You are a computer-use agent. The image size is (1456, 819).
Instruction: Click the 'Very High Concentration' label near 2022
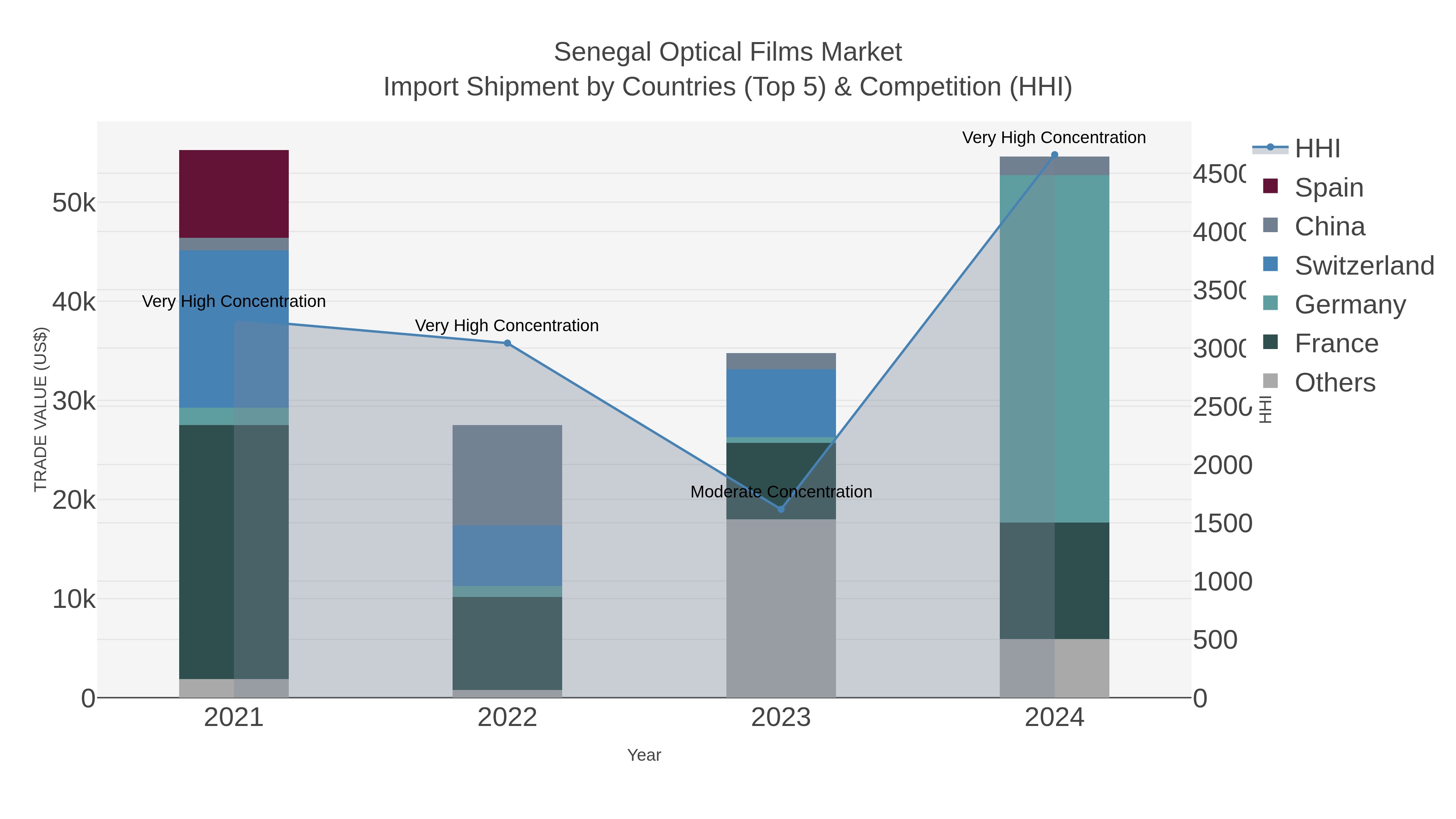[507, 326]
